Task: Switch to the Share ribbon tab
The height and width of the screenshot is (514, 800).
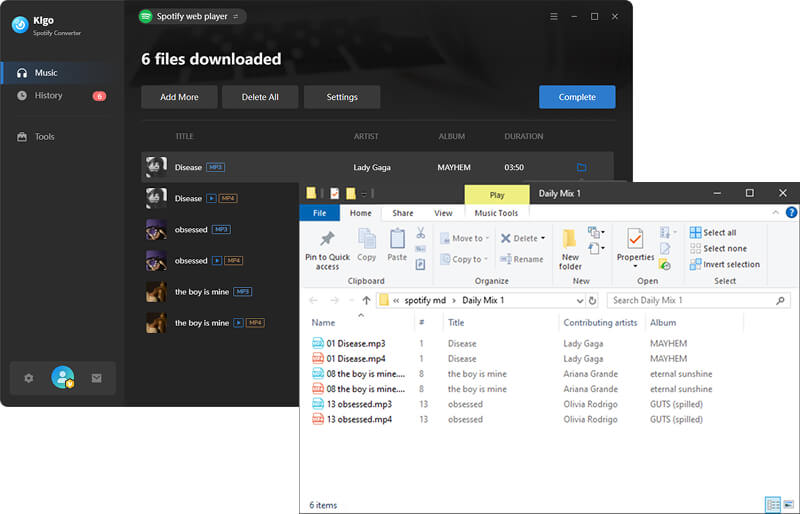Action: click(403, 213)
